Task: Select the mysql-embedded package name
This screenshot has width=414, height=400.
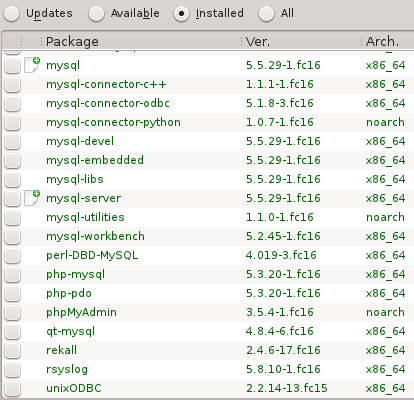Action: pyautogui.click(x=95, y=160)
